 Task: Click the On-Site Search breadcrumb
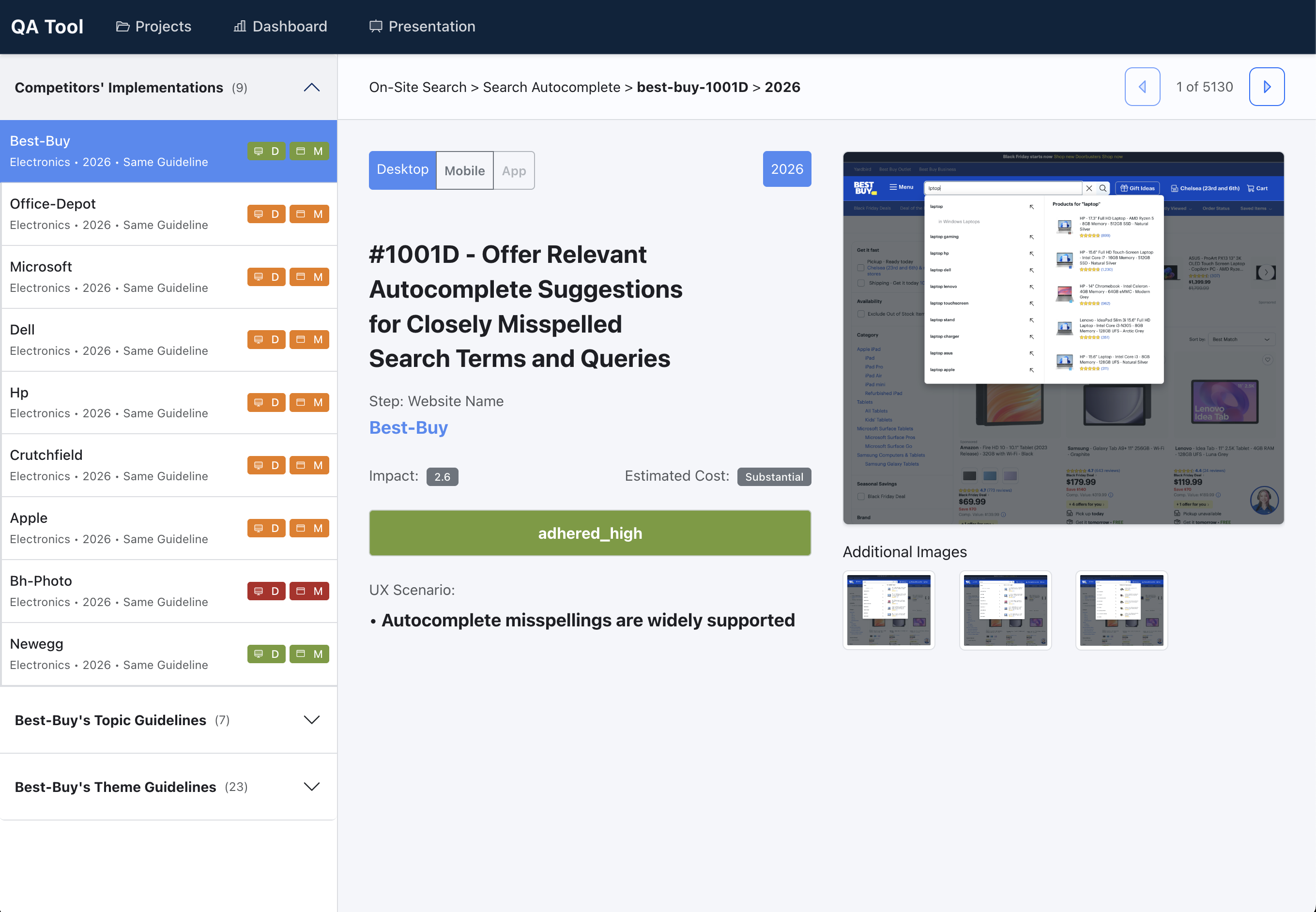point(418,88)
